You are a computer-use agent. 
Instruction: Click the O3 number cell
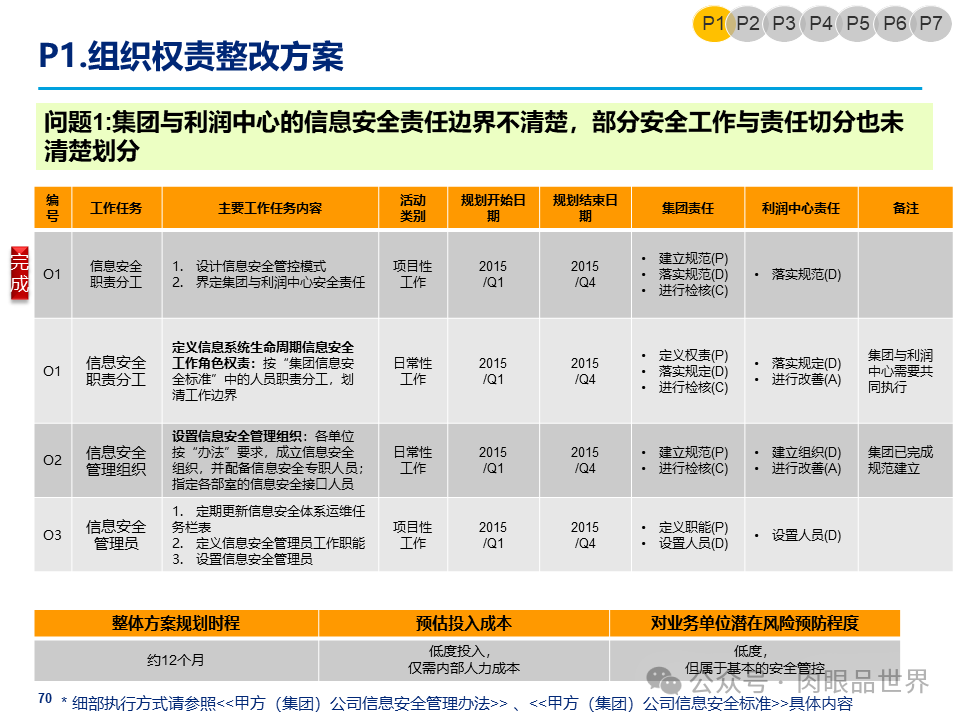pos(53,535)
